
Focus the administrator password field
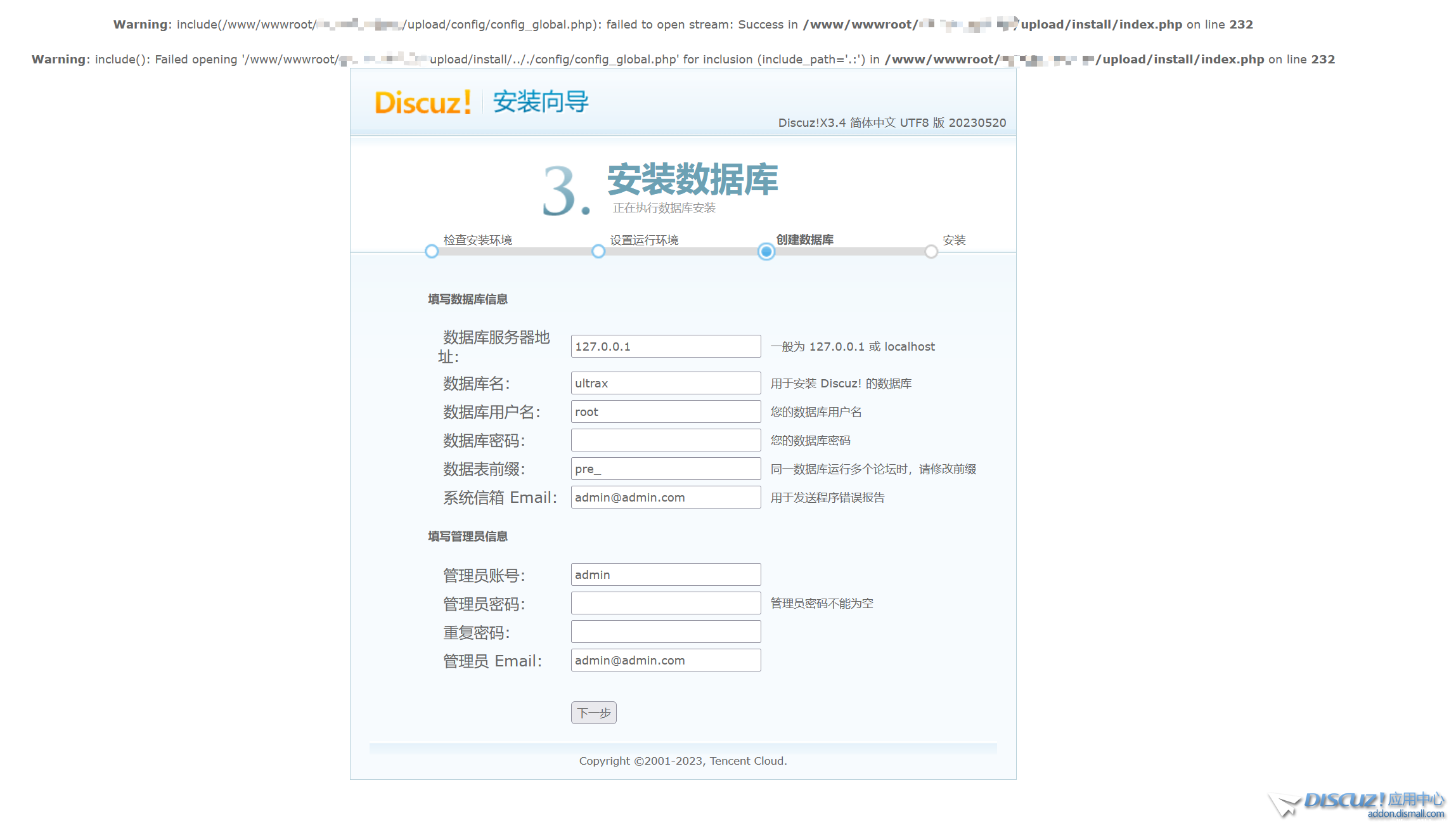666,603
